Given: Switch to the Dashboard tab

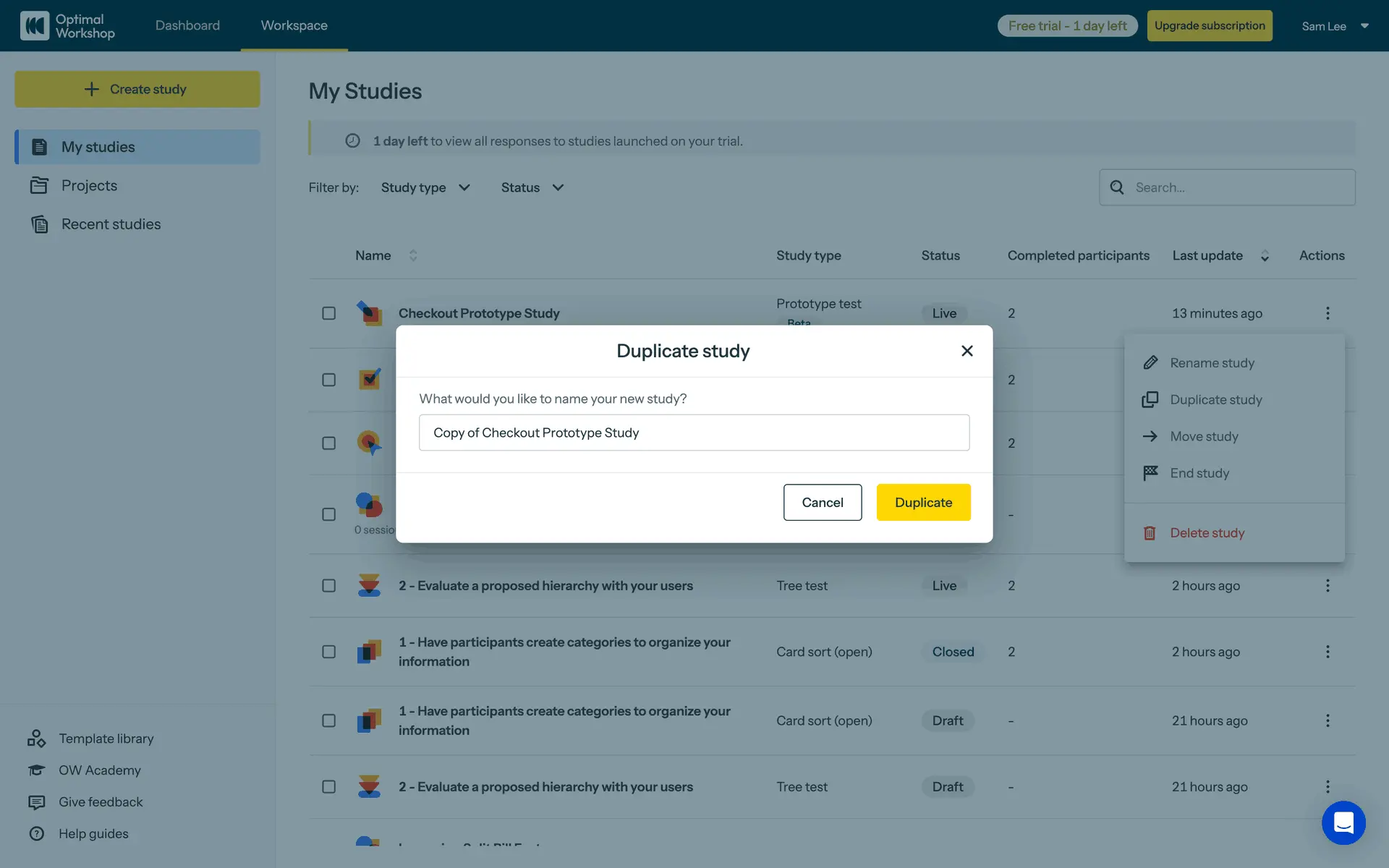Looking at the screenshot, I should pyautogui.click(x=187, y=25).
